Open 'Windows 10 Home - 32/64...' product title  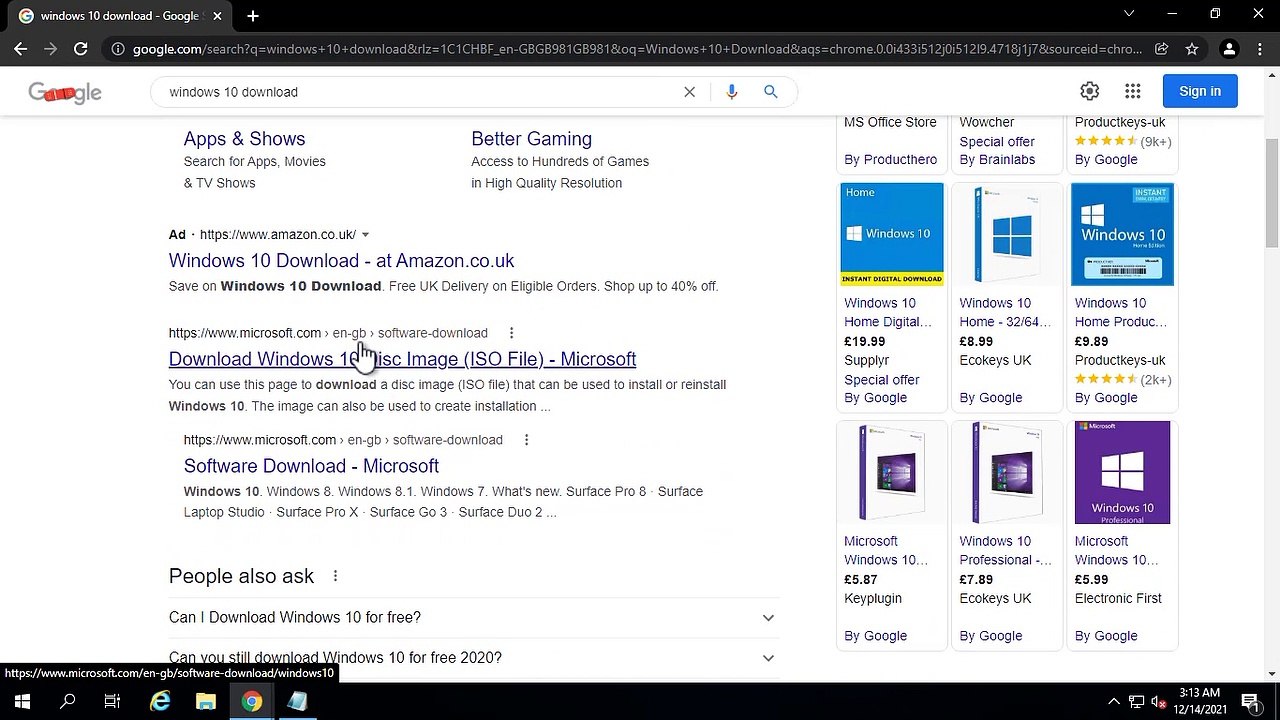1005,312
